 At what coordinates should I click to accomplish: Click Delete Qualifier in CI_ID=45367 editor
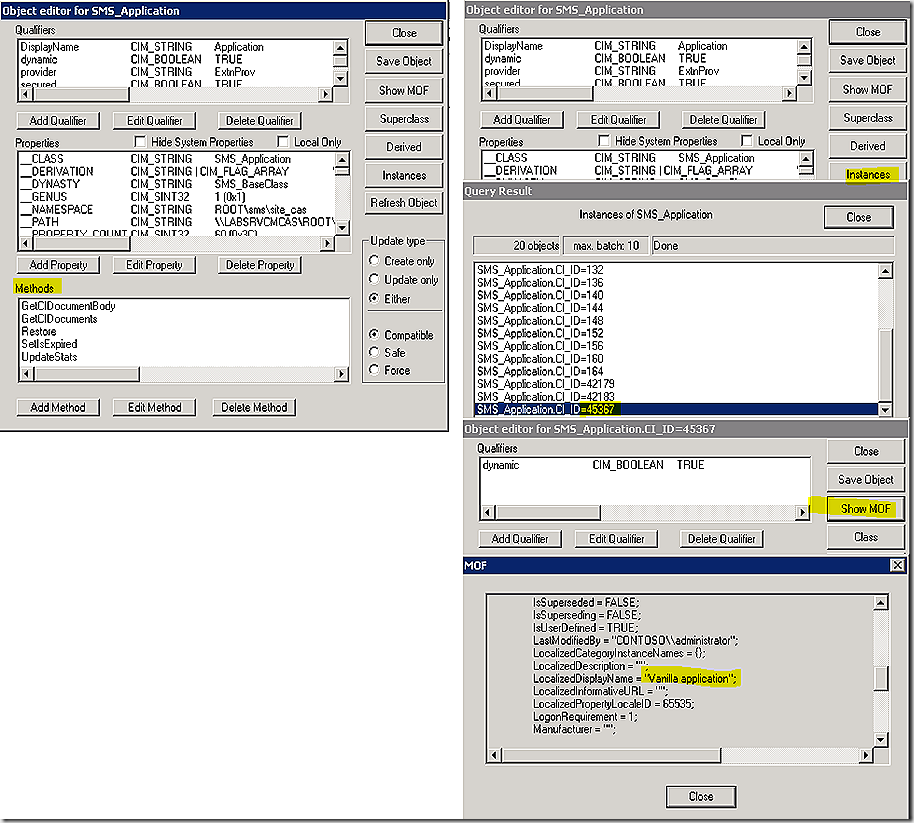coord(722,539)
